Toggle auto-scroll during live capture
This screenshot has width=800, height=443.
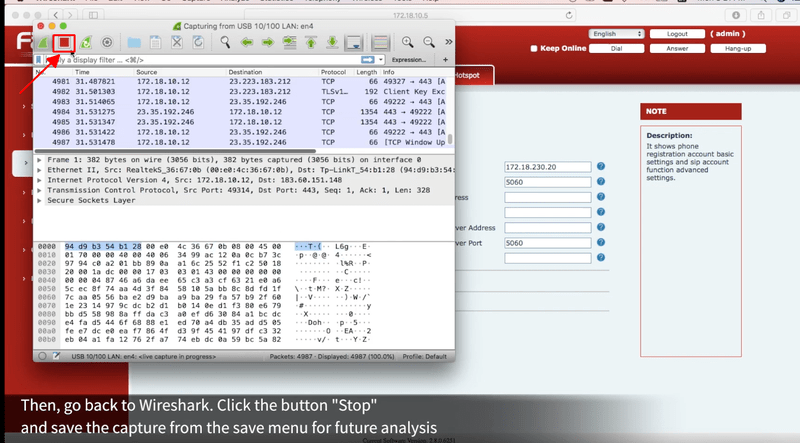pyautogui.click(x=353, y=44)
